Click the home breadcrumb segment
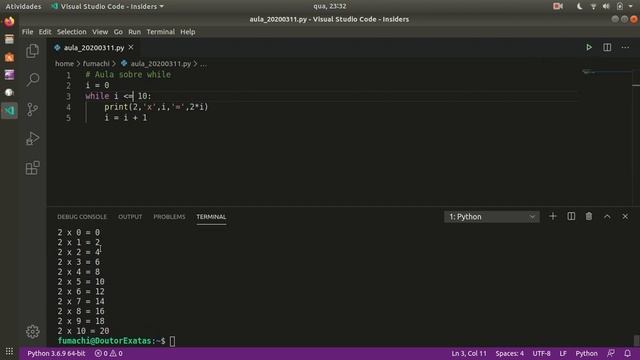640x360 pixels. point(64,64)
